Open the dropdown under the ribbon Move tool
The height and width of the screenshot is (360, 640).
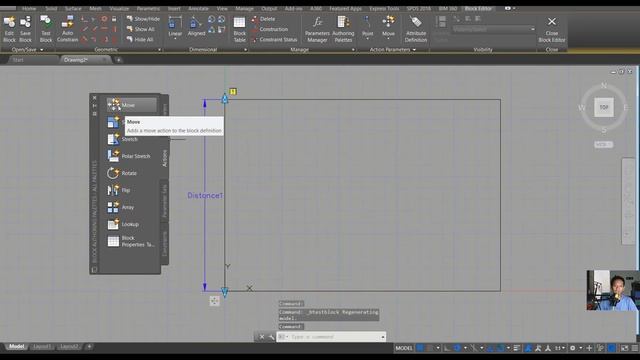(x=388, y=40)
